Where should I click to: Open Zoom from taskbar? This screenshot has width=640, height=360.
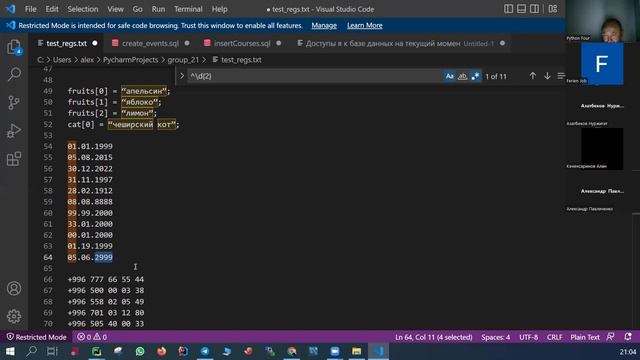coord(335,351)
